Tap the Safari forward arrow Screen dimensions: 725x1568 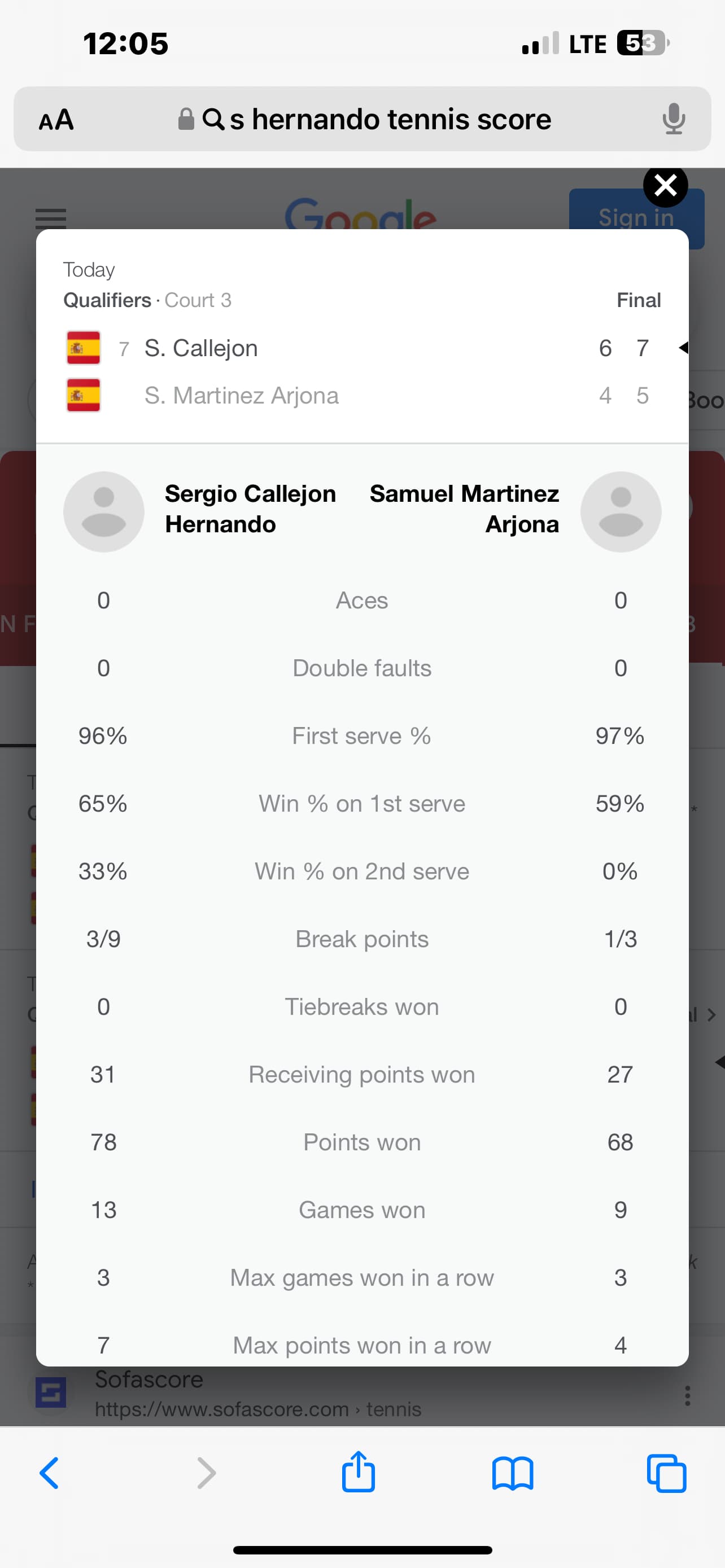[206, 1473]
